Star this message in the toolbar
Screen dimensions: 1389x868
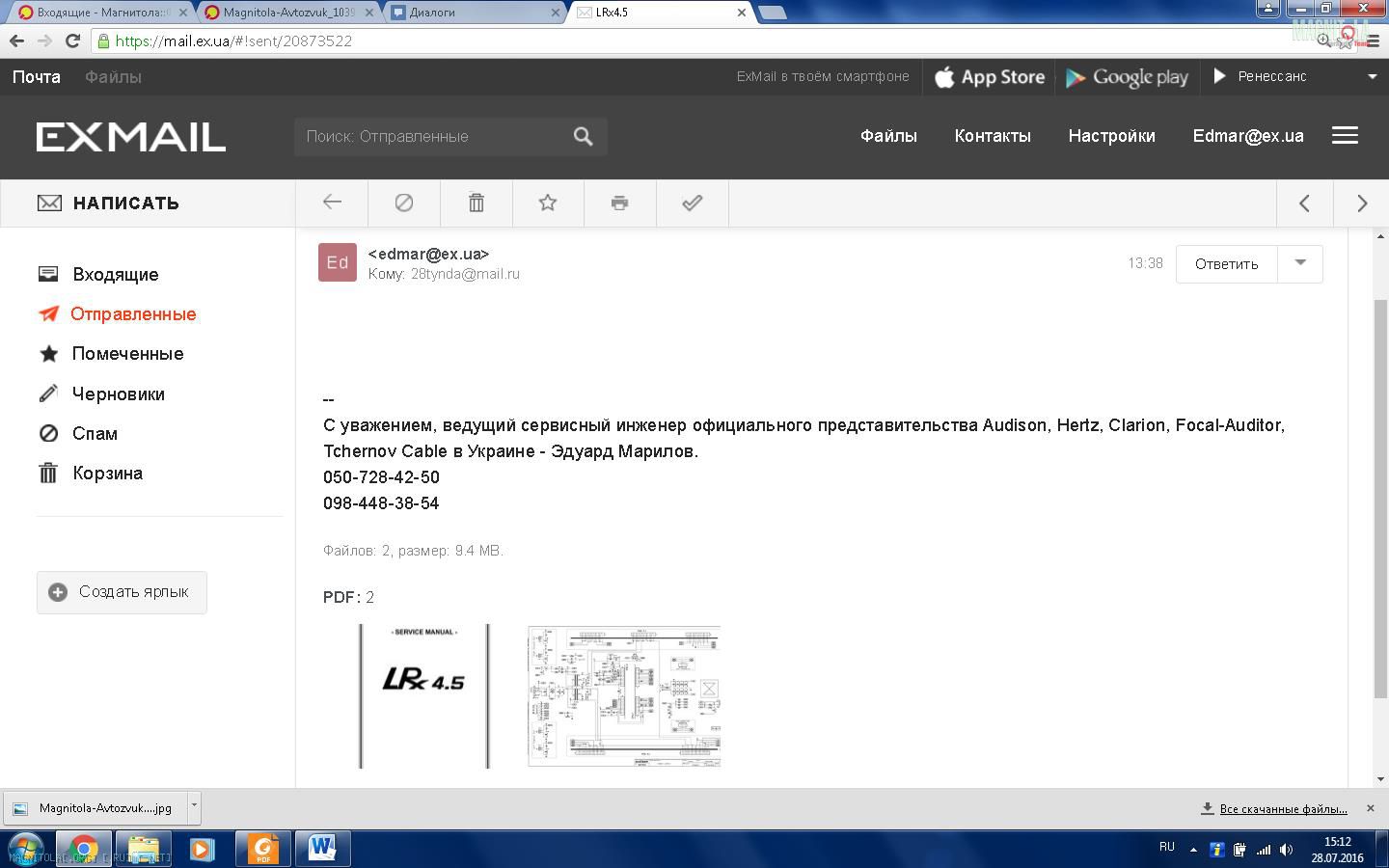coord(548,203)
